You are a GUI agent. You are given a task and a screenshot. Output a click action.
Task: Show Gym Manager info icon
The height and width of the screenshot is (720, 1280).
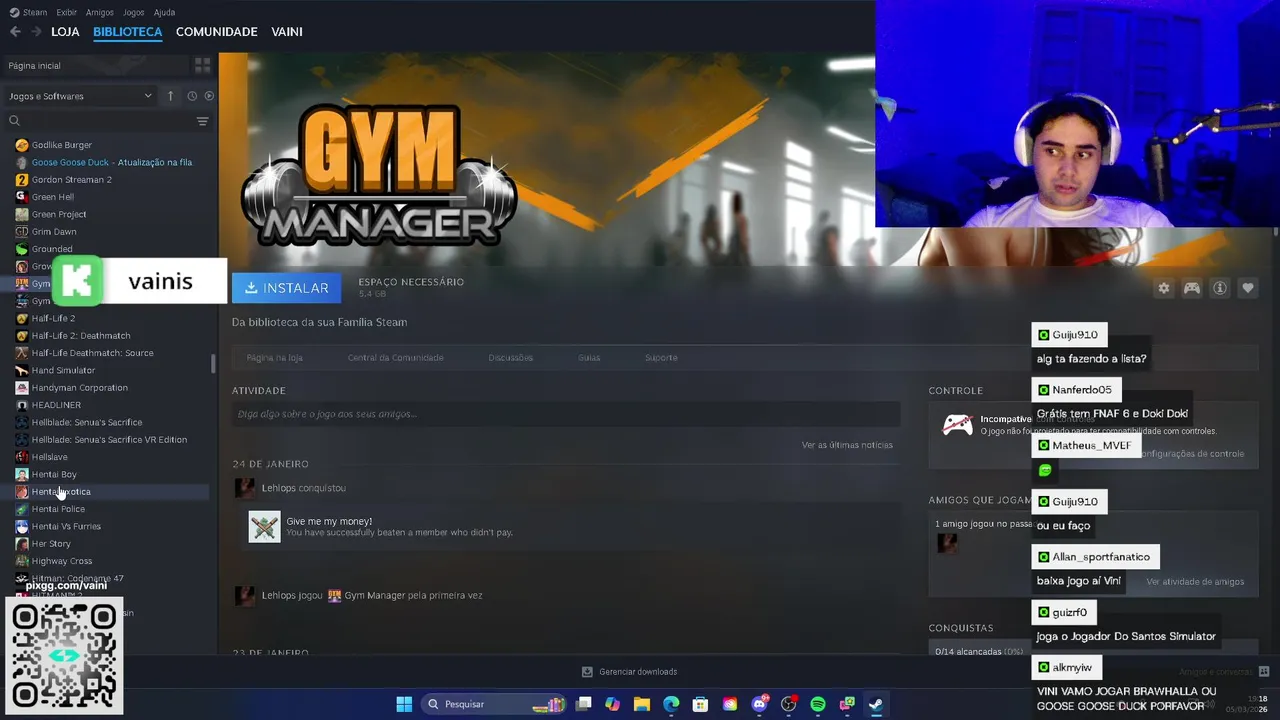pos(1220,288)
